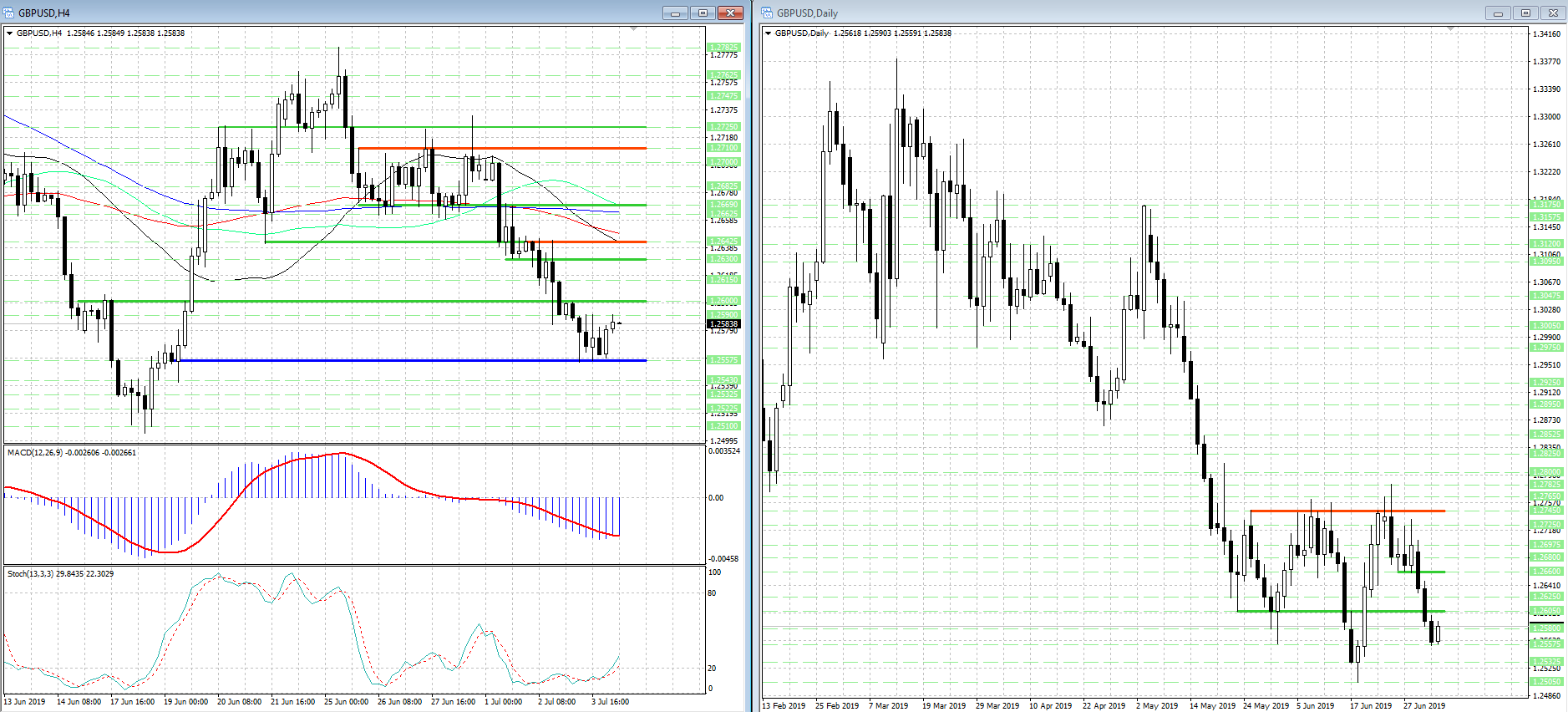This screenshot has width=1568, height=712.
Task: Click the 'GBPUSD,H4' symbol text inside the chart
Action: [x=39, y=33]
